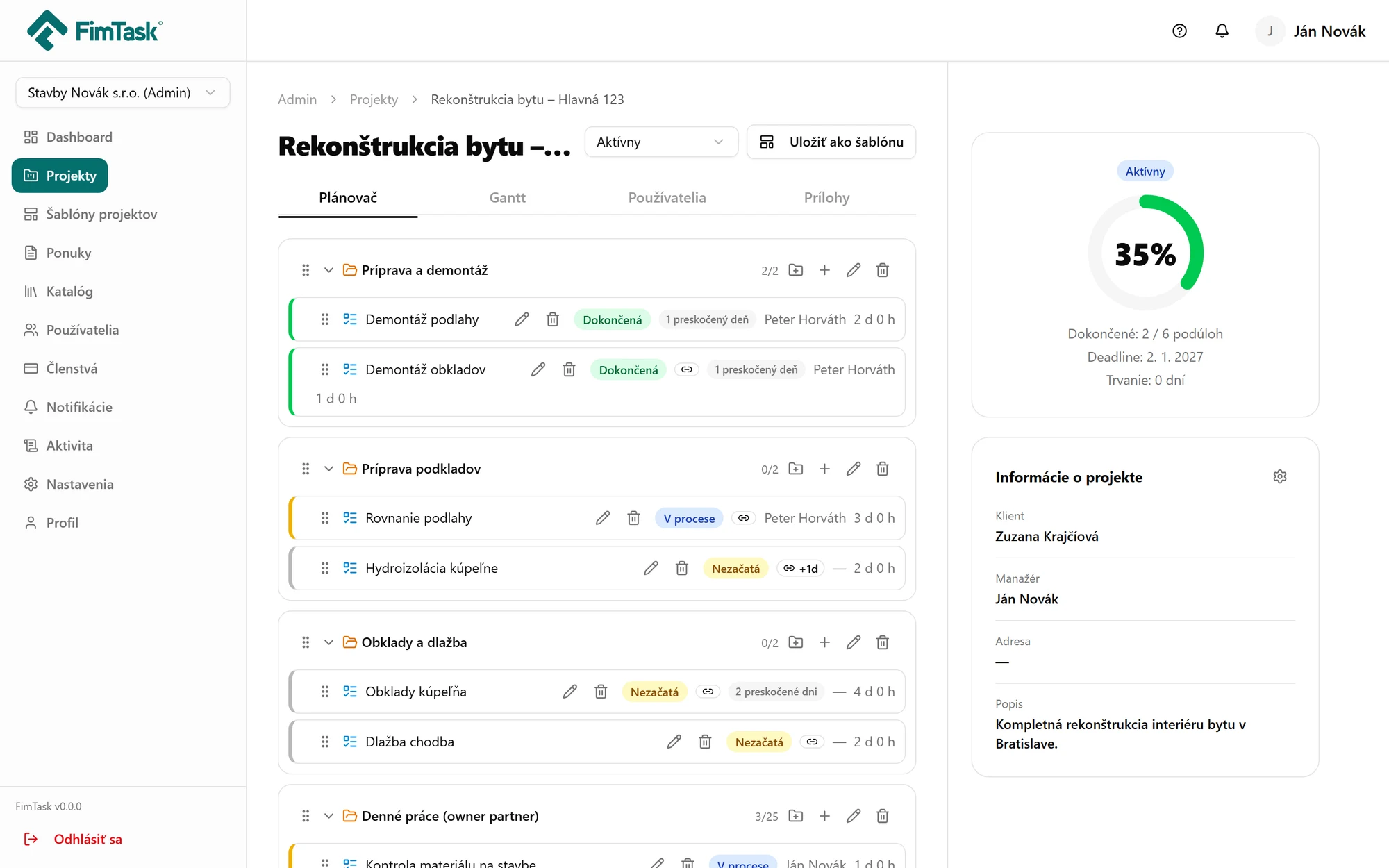The width and height of the screenshot is (1389, 868).
Task: Open Dashboard in the sidebar
Action: click(68, 137)
